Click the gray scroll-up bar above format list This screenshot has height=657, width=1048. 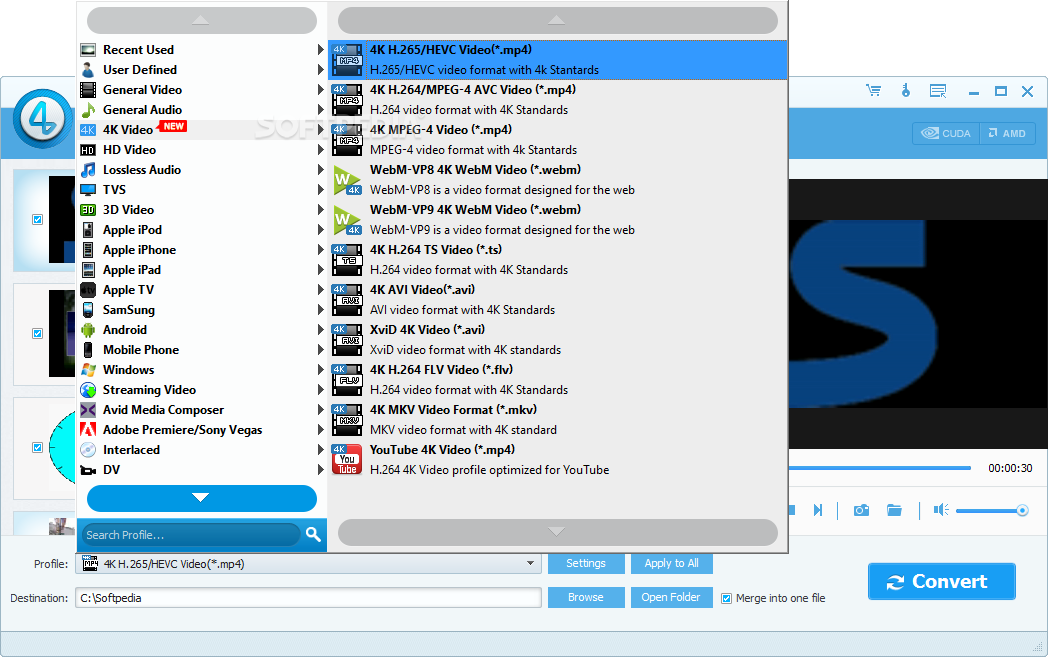(x=557, y=20)
